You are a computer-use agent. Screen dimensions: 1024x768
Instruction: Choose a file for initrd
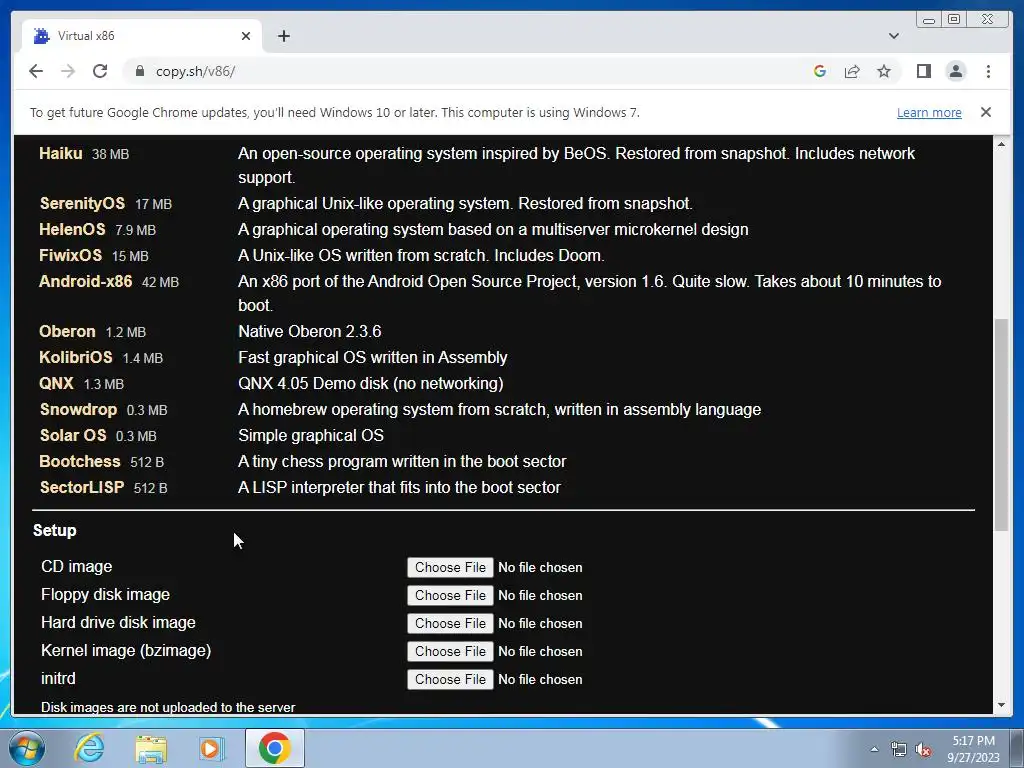(450, 680)
